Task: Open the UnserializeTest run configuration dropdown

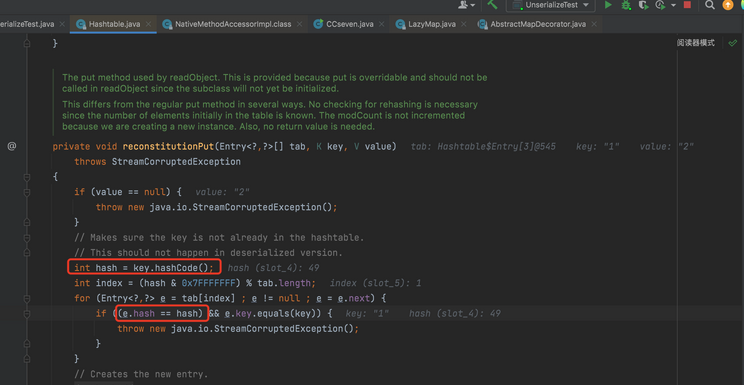Action: (x=551, y=5)
